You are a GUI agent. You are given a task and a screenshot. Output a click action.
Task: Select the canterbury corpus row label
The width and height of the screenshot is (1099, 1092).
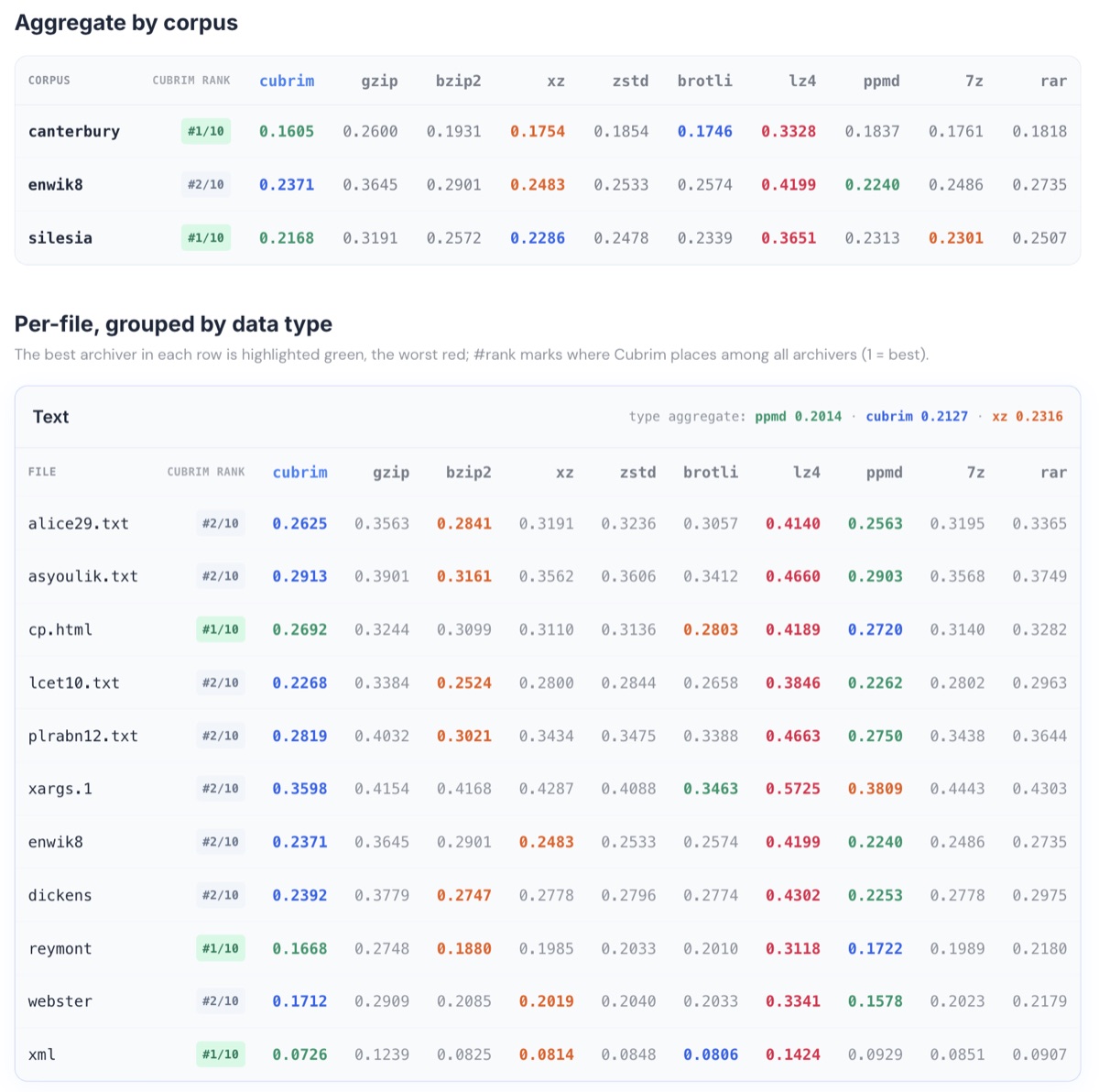point(74,131)
